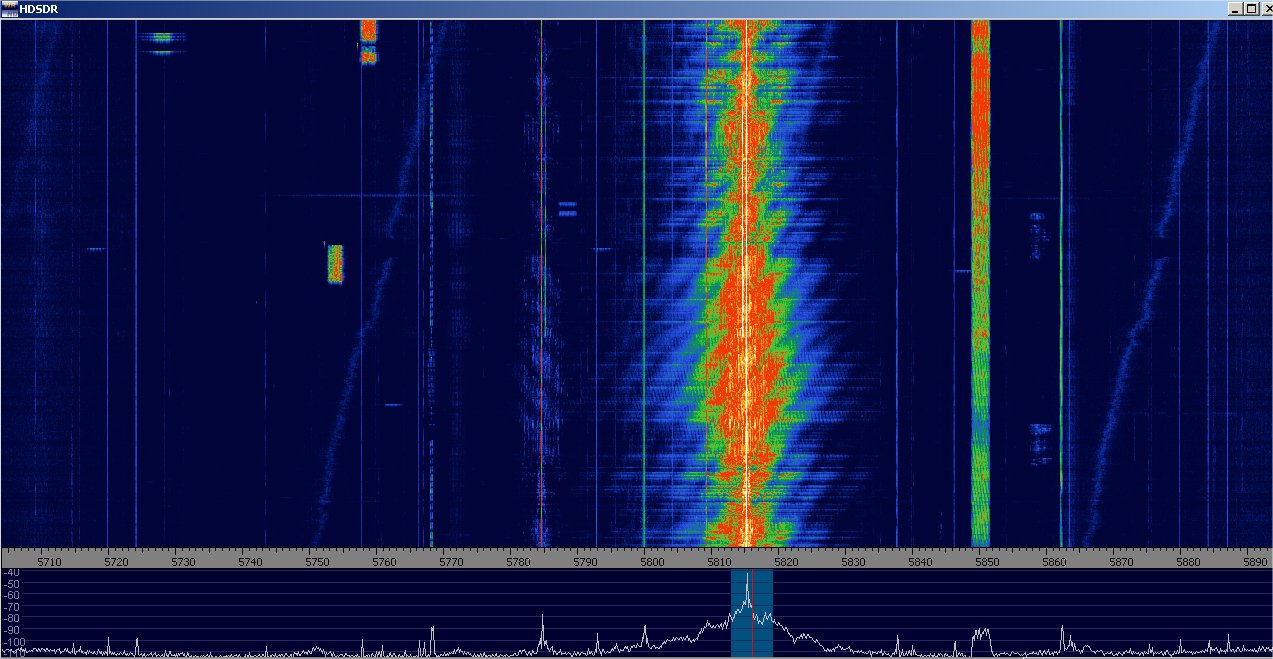Click the HDSDR title bar icon

coord(9,9)
